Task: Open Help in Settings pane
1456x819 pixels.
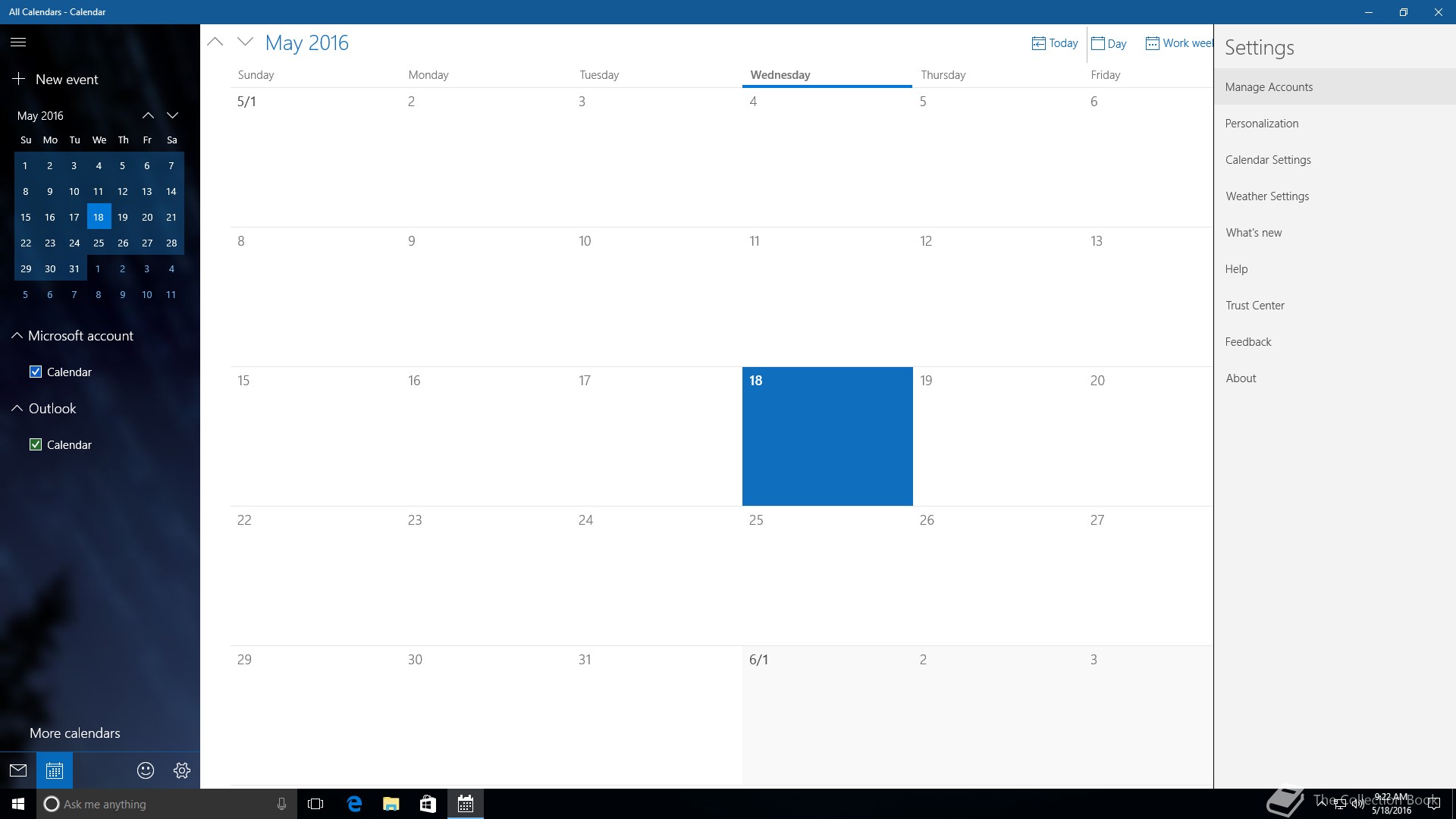Action: 1335,268
